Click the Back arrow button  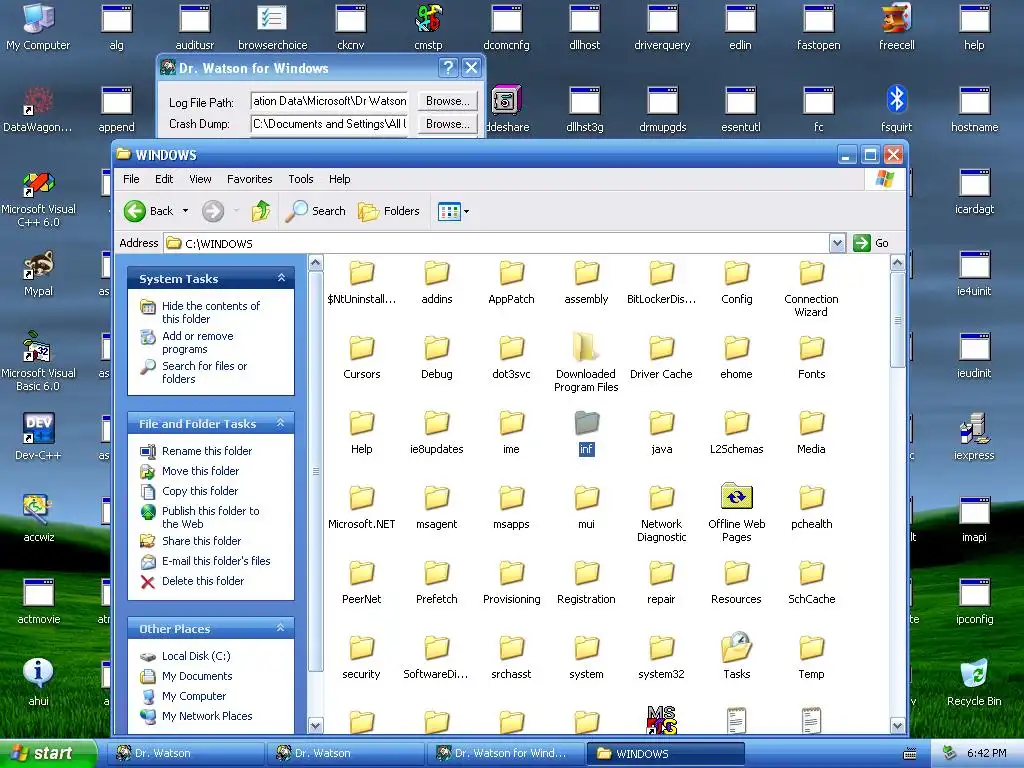(x=149, y=211)
